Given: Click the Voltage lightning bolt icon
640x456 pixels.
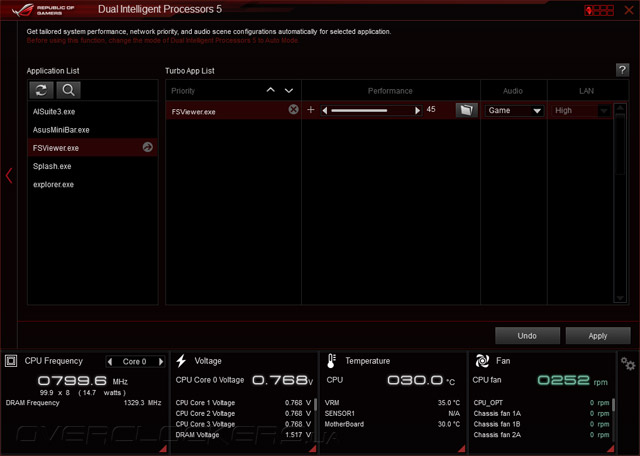Looking at the screenshot, I should (181, 361).
